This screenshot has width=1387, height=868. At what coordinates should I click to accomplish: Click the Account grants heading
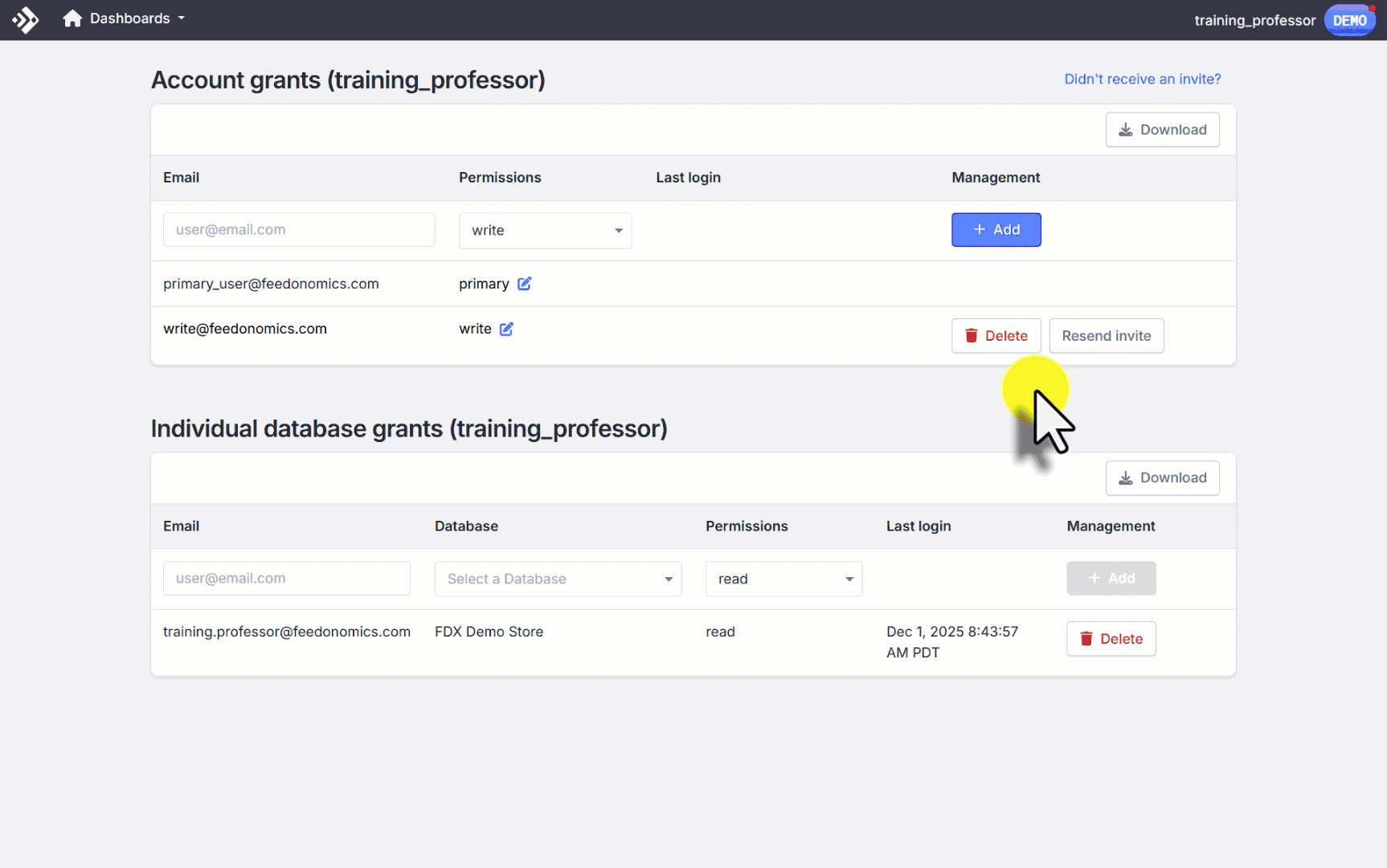pyautogui.click(x=348, y=80)
